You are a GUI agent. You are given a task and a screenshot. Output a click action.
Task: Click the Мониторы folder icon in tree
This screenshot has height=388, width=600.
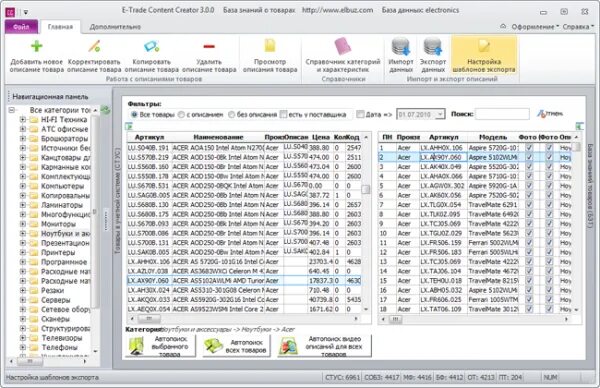[x=34, y=224]
